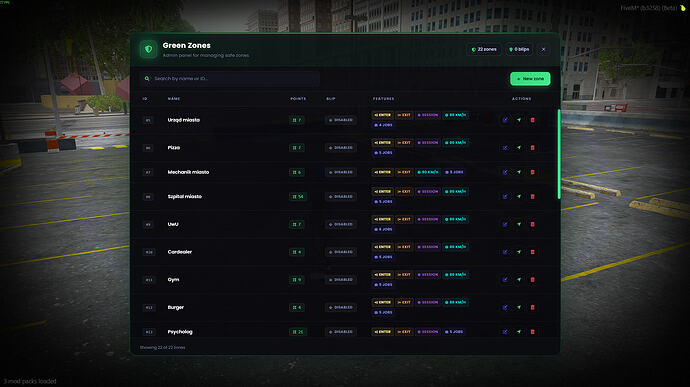Teleport to the Mechanik miasto zone
The width and height of the screenshot is (690, 387).
[519, 172]
